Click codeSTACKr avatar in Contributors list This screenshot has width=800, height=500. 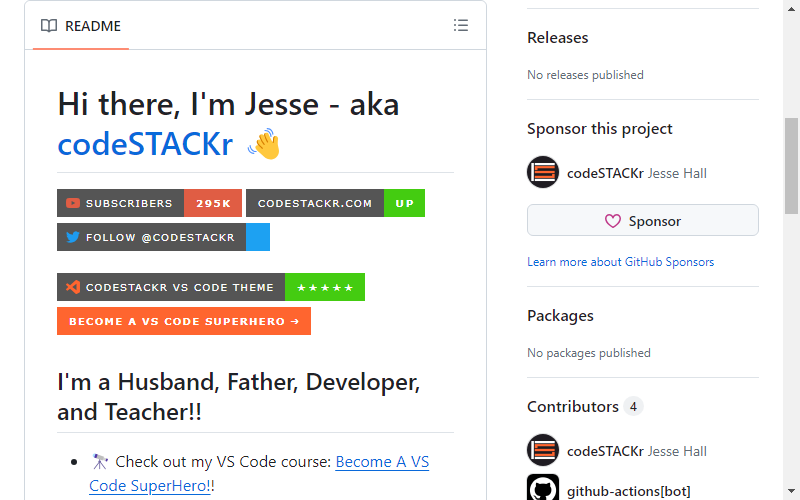pyautogui.click(x=543, y=451)
